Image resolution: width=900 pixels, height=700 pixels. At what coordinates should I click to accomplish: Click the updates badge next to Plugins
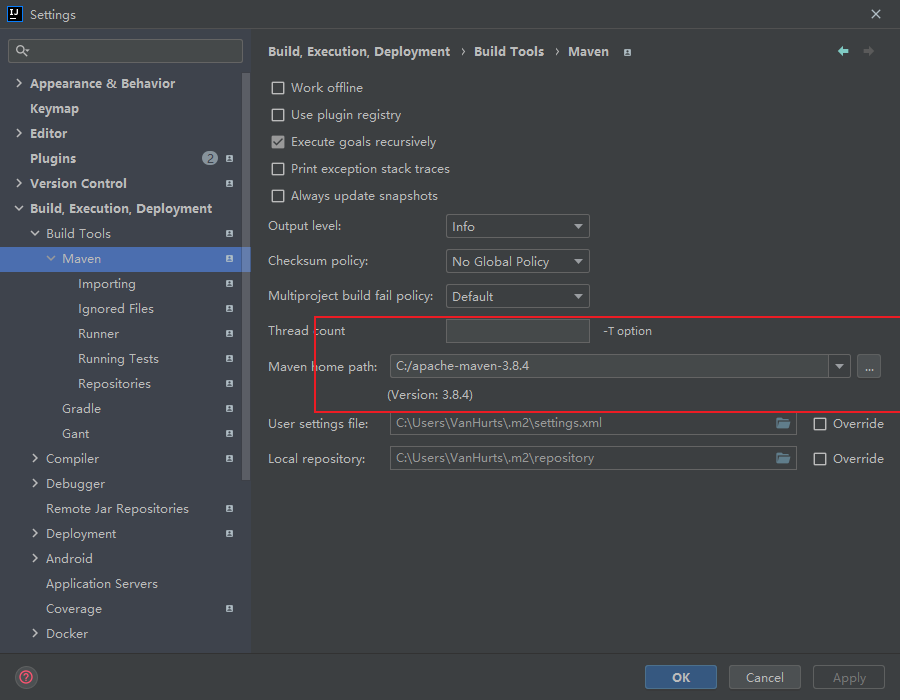click(x=209, y=158)
